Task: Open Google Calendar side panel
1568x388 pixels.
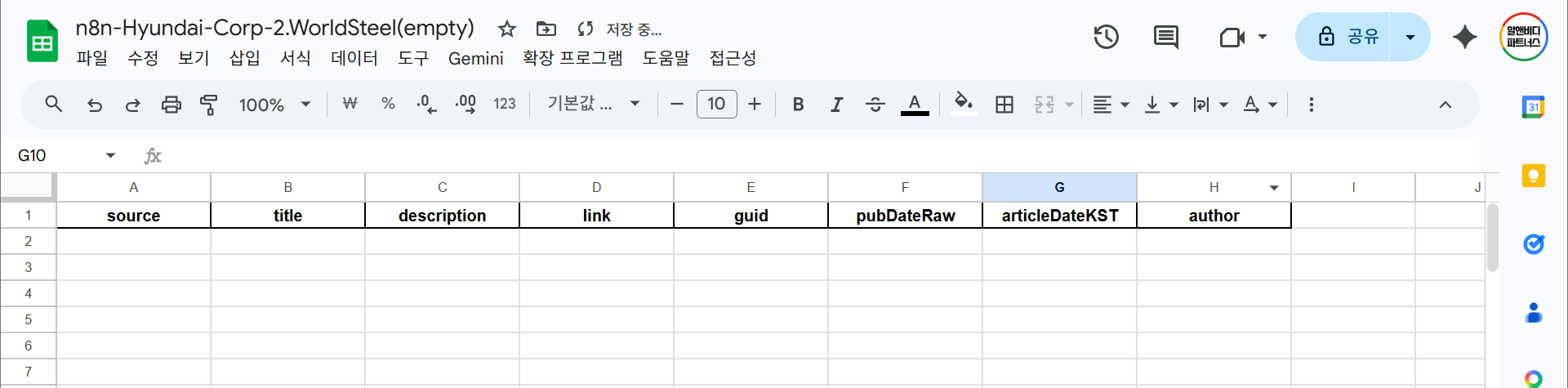Action: [1533, 107]
